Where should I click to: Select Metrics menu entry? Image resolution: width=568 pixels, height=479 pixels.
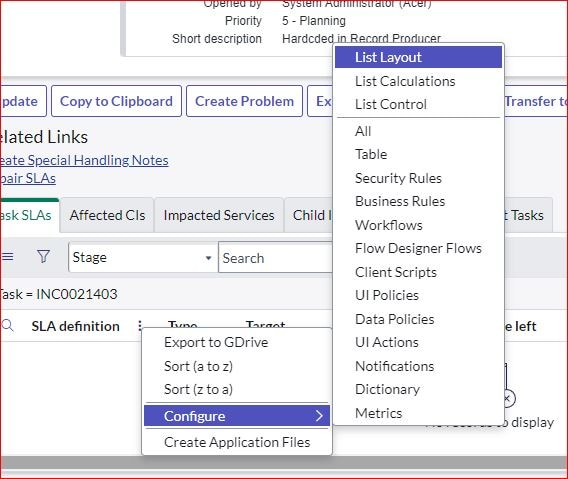click(379, 413)
